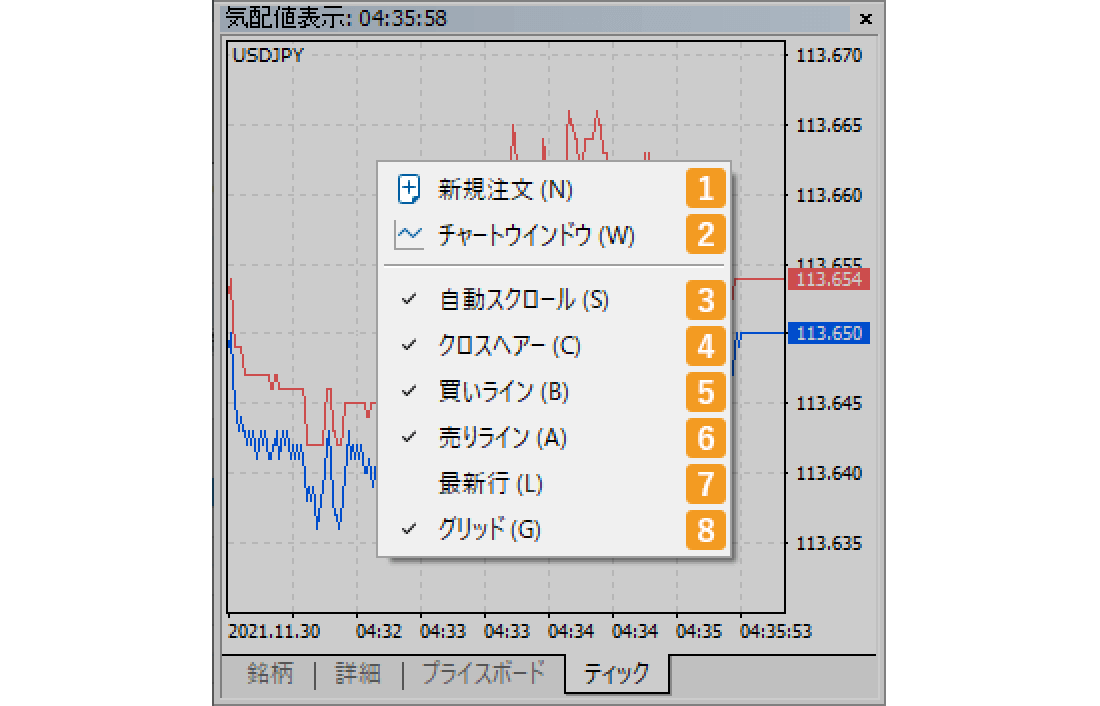Click the 2021.11.30 date label
The height and width of the screenshot is (706, 1100).
[274, 632]
